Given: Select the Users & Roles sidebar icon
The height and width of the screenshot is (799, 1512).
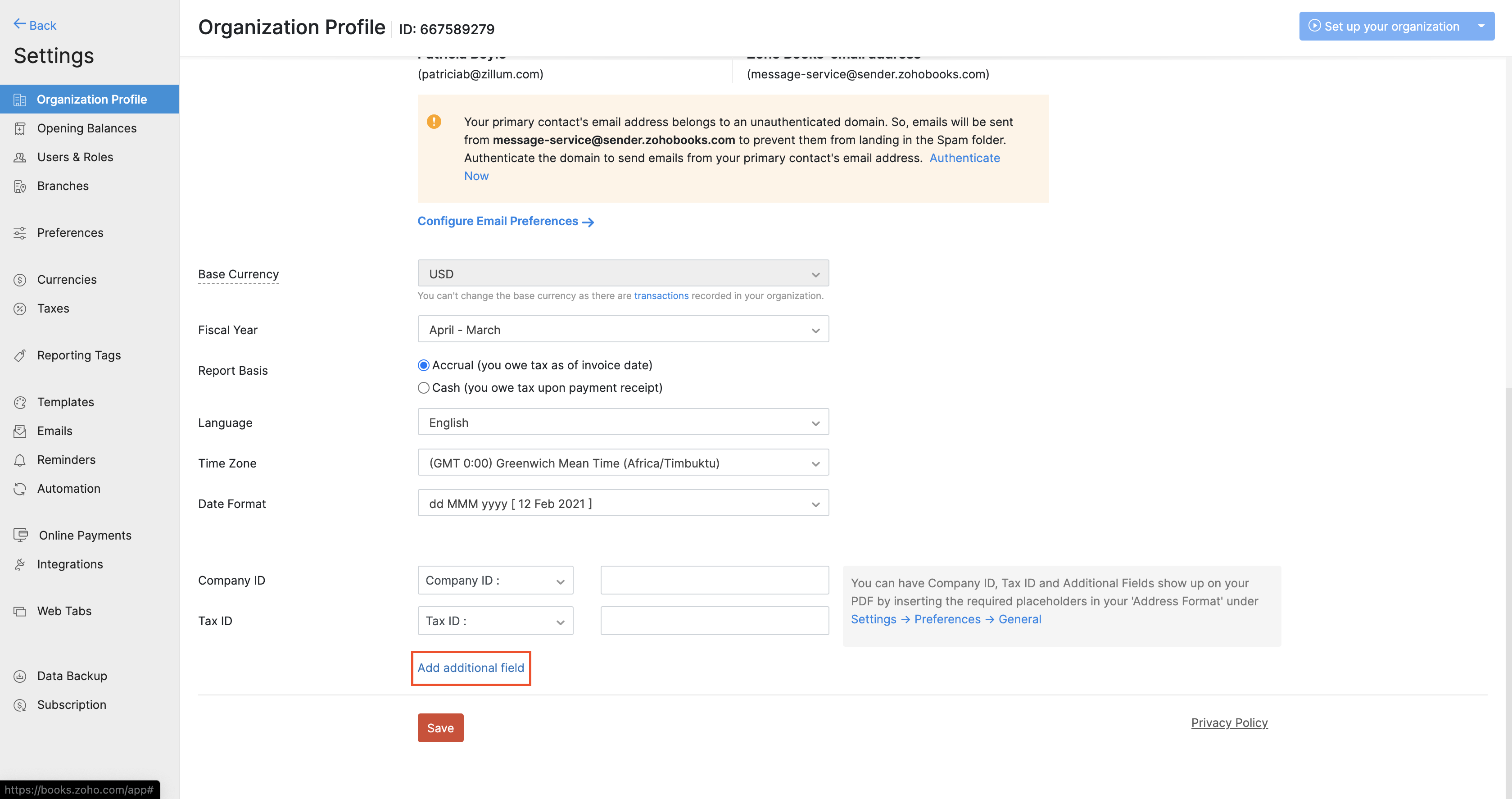Looking at the screenshot, I should click(x=20, y=157).
